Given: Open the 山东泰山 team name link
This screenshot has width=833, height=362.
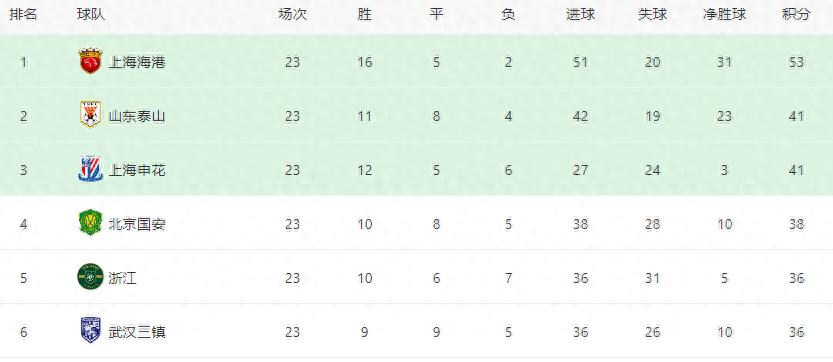Looking at the screenshot, I should (137, 116).
